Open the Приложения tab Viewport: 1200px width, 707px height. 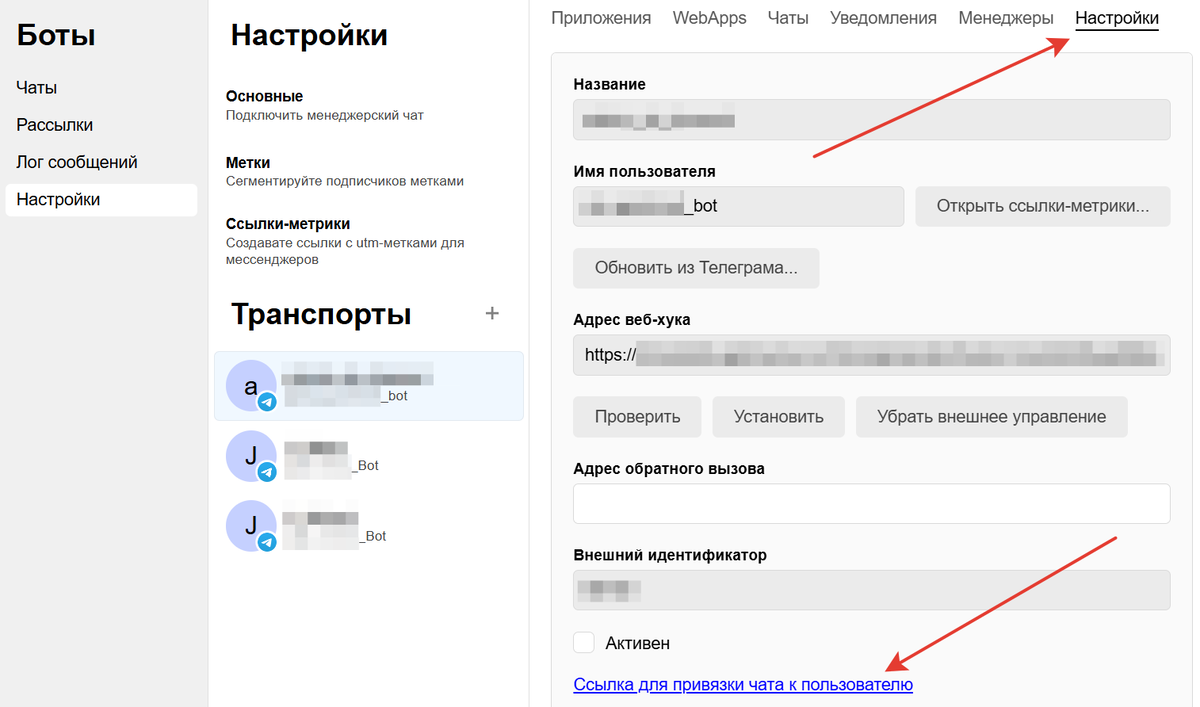click(x=601, y=18)
